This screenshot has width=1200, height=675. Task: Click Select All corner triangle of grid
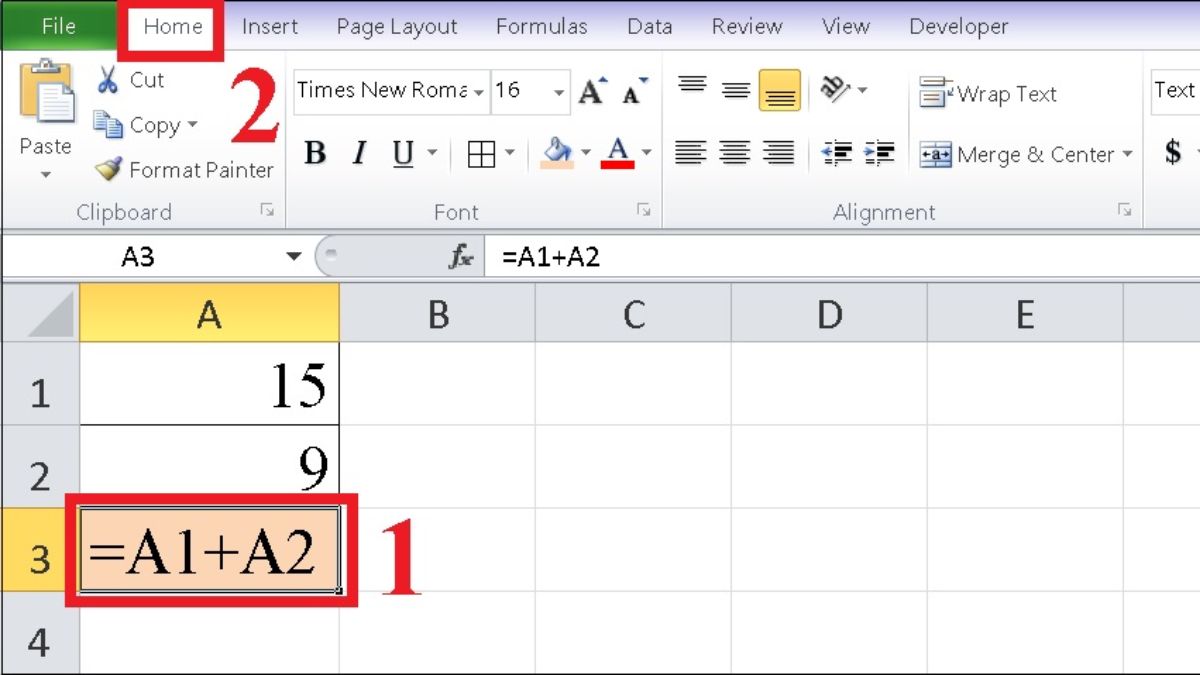click(x=51, y=315)
